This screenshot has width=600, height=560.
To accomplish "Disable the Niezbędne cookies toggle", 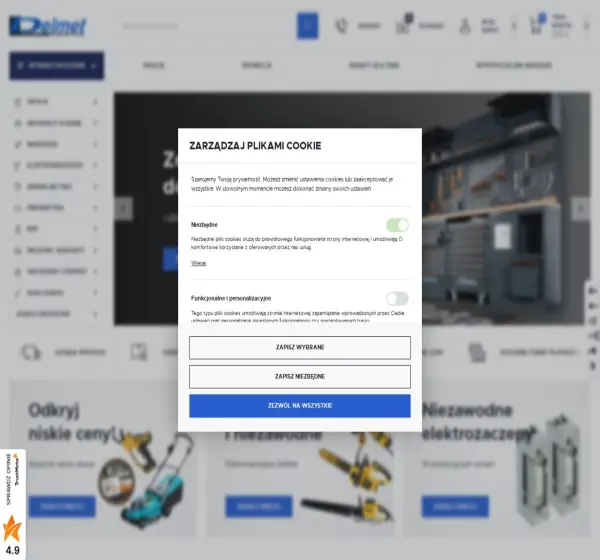I will 397,225.
